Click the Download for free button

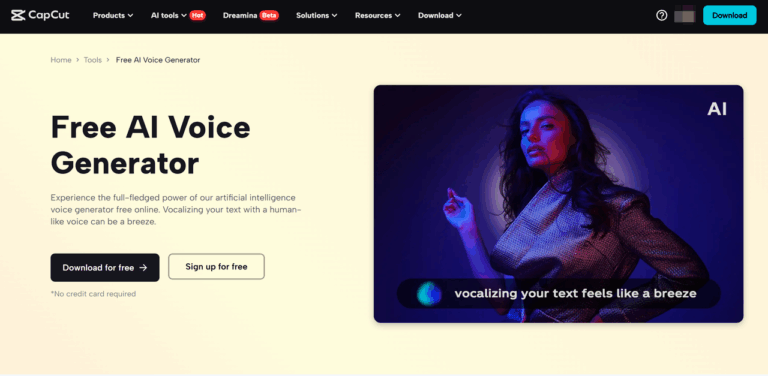click(105, 267)
